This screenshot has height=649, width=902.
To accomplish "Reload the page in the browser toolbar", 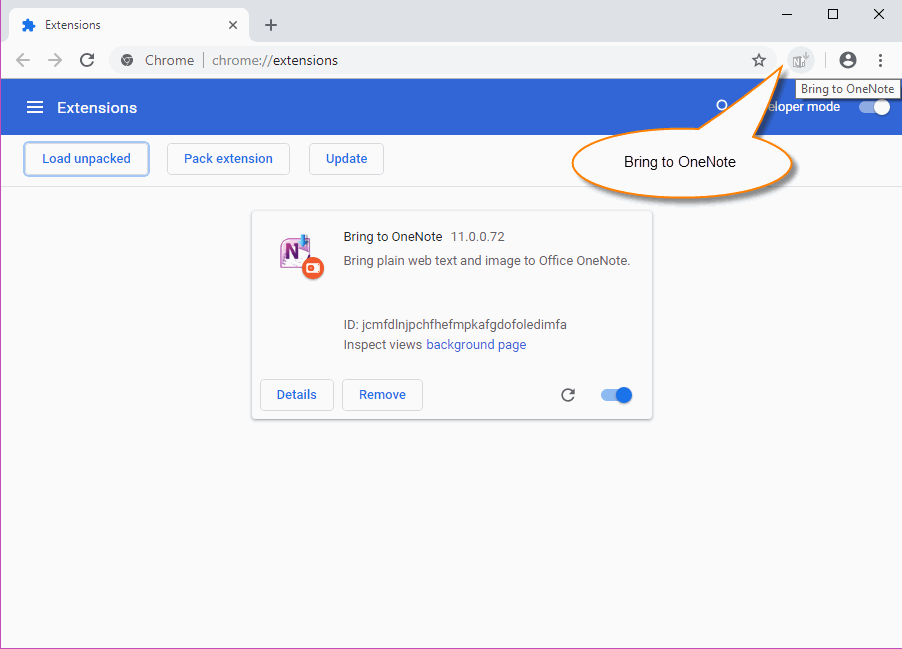I will point(87,60).
